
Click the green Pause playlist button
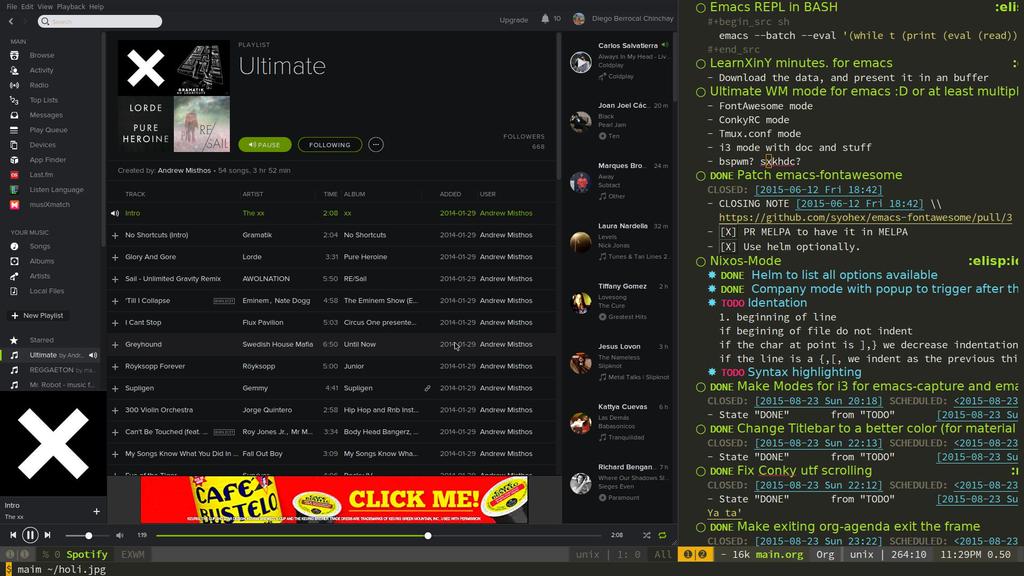coord(264,145)
